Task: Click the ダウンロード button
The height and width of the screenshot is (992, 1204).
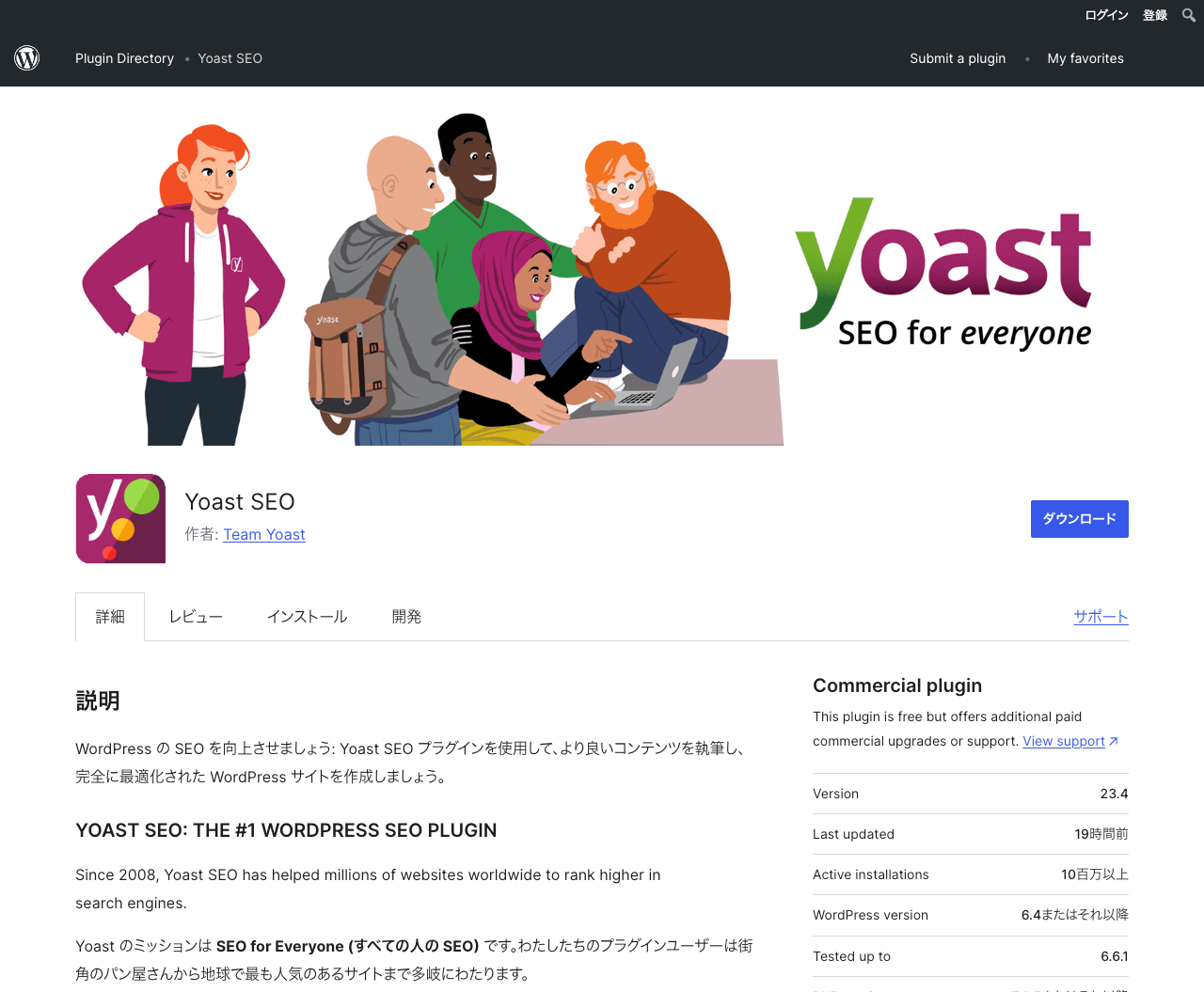Action: [x=1080, y=519]
